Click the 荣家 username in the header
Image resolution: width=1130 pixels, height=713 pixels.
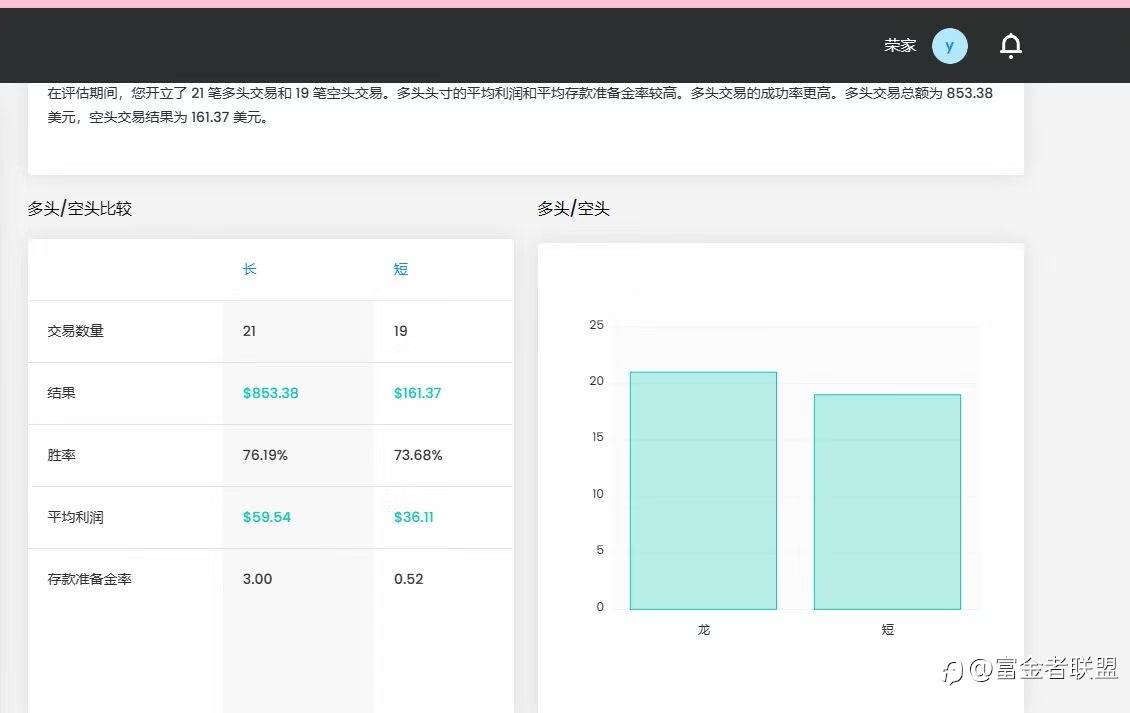tap(900, 45)
